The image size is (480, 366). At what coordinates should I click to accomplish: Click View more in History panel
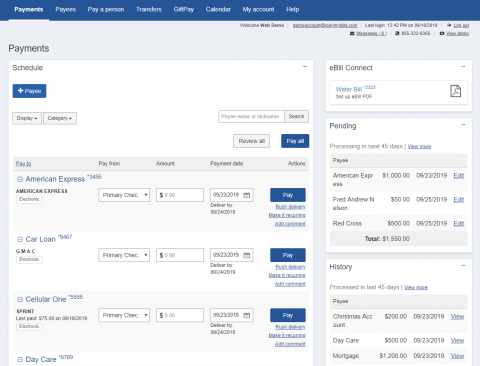[x=416, y=287]
